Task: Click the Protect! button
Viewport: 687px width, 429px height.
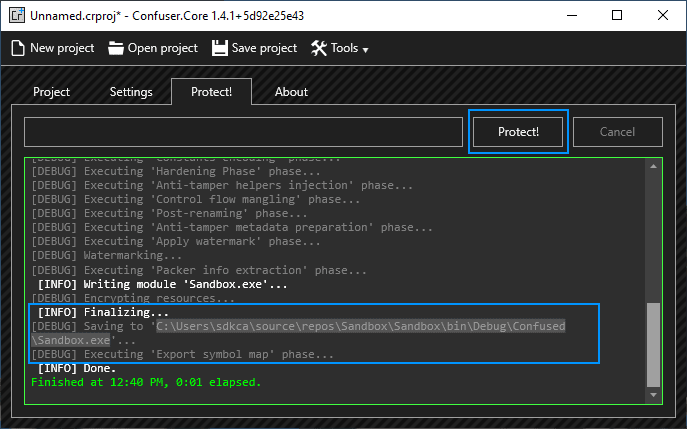Action: click(x=518, y=132)
